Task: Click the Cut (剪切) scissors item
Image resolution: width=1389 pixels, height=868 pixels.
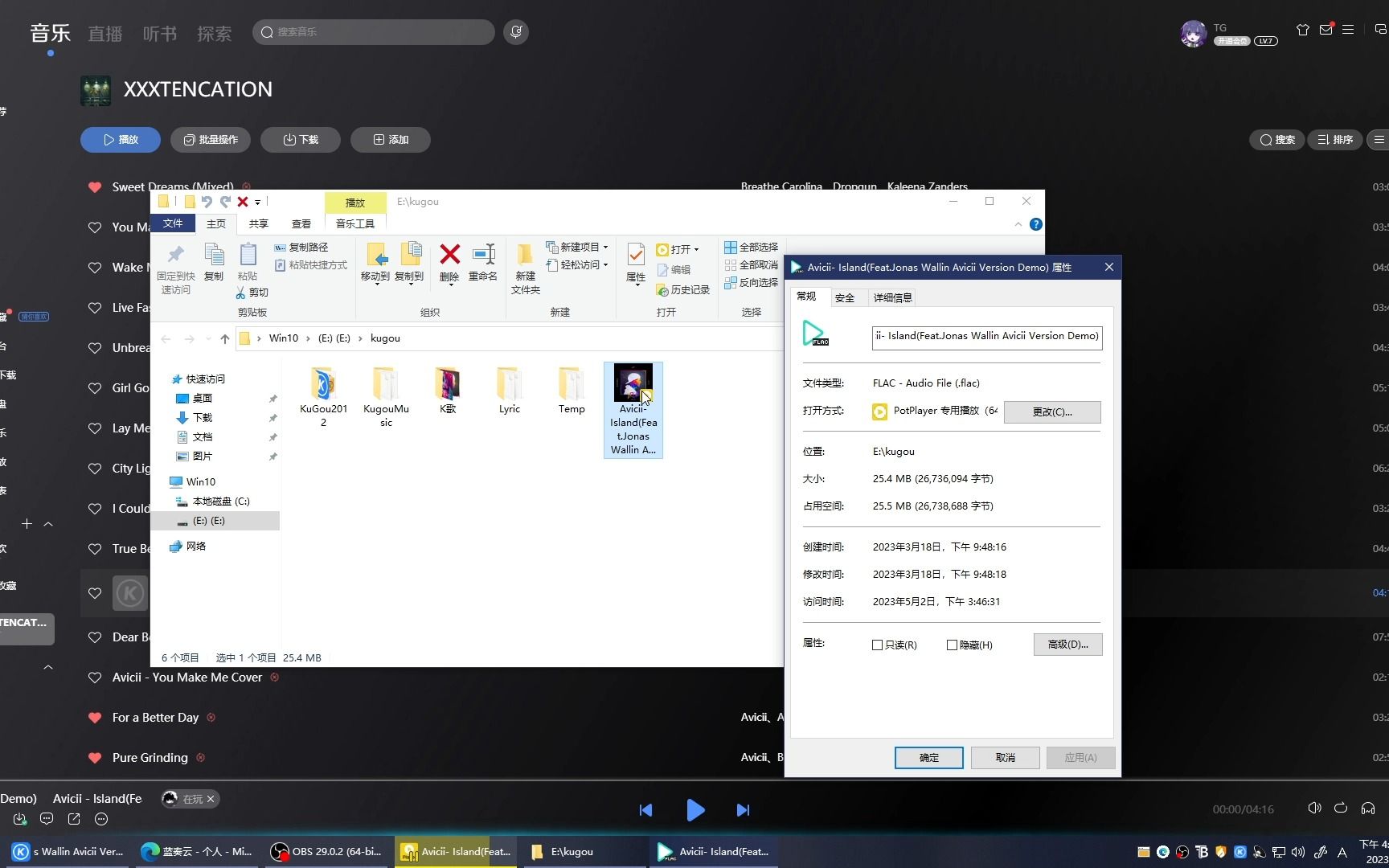Action: pyautogui.click(x=252, y=293)
